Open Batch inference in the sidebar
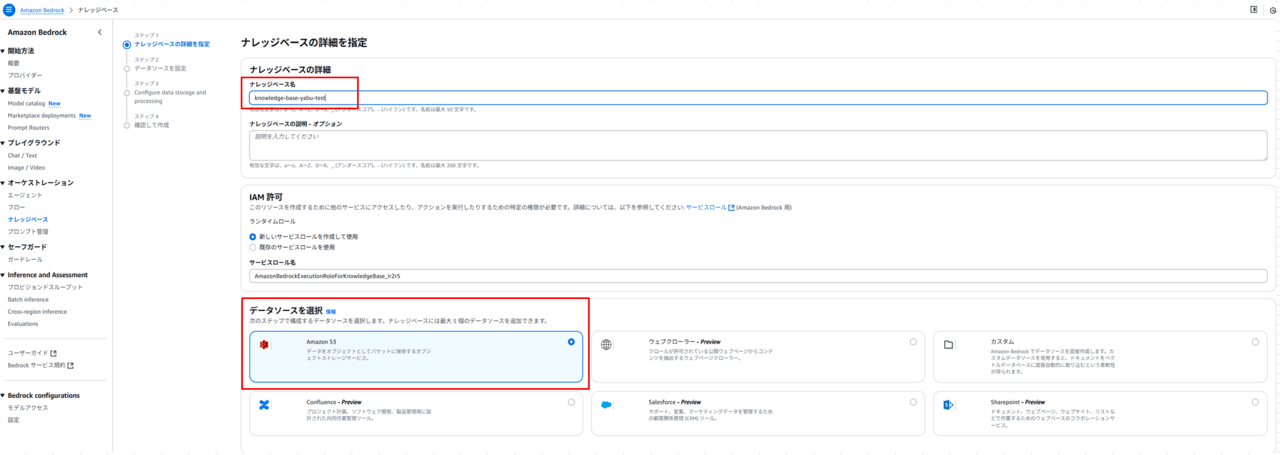The width and height of the screenshot is (1280, 455). click(x=28, y=299)
